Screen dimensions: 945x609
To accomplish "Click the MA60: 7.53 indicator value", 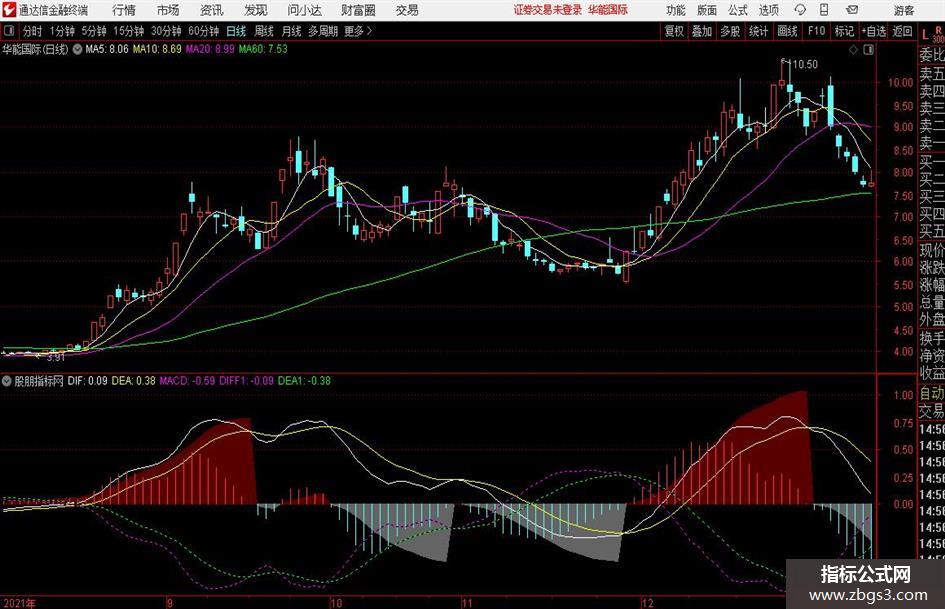I will pyautogui.click(x=263, y=49).
